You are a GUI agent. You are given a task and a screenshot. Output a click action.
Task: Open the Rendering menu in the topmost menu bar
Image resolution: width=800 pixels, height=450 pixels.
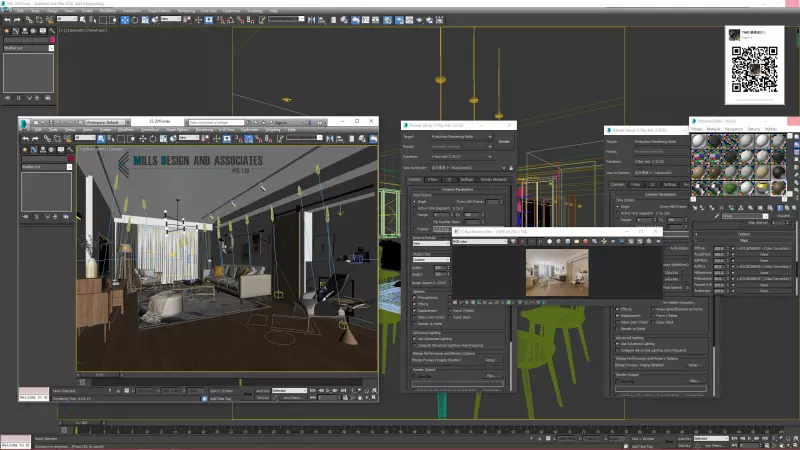point(184,10)
